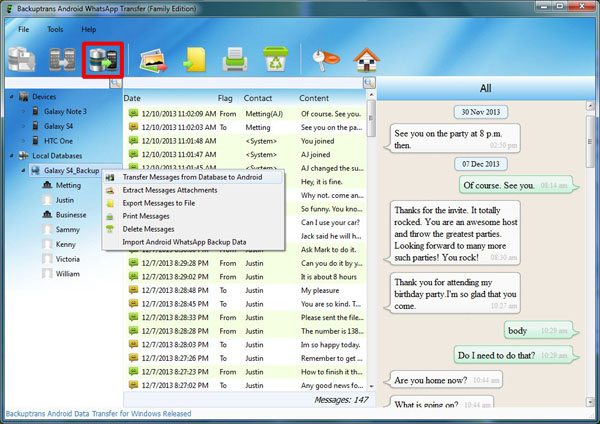This screenshot has width=600, height=424.
Task: Click the Galaxy Note 3 phone icon
Action: pos(35,111)
